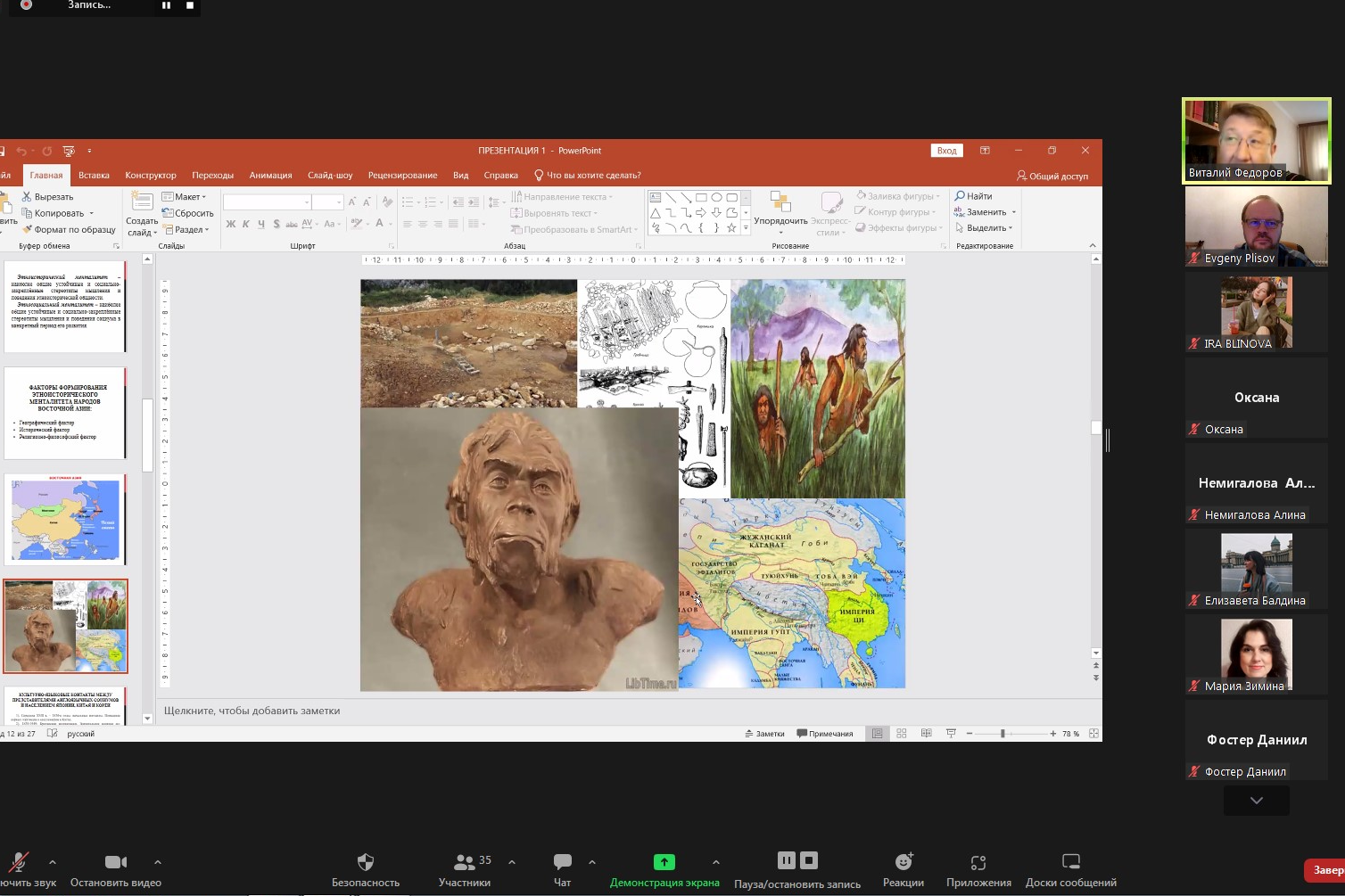
Task: Open Макет layout dropdown
Action: click(184, 197)
